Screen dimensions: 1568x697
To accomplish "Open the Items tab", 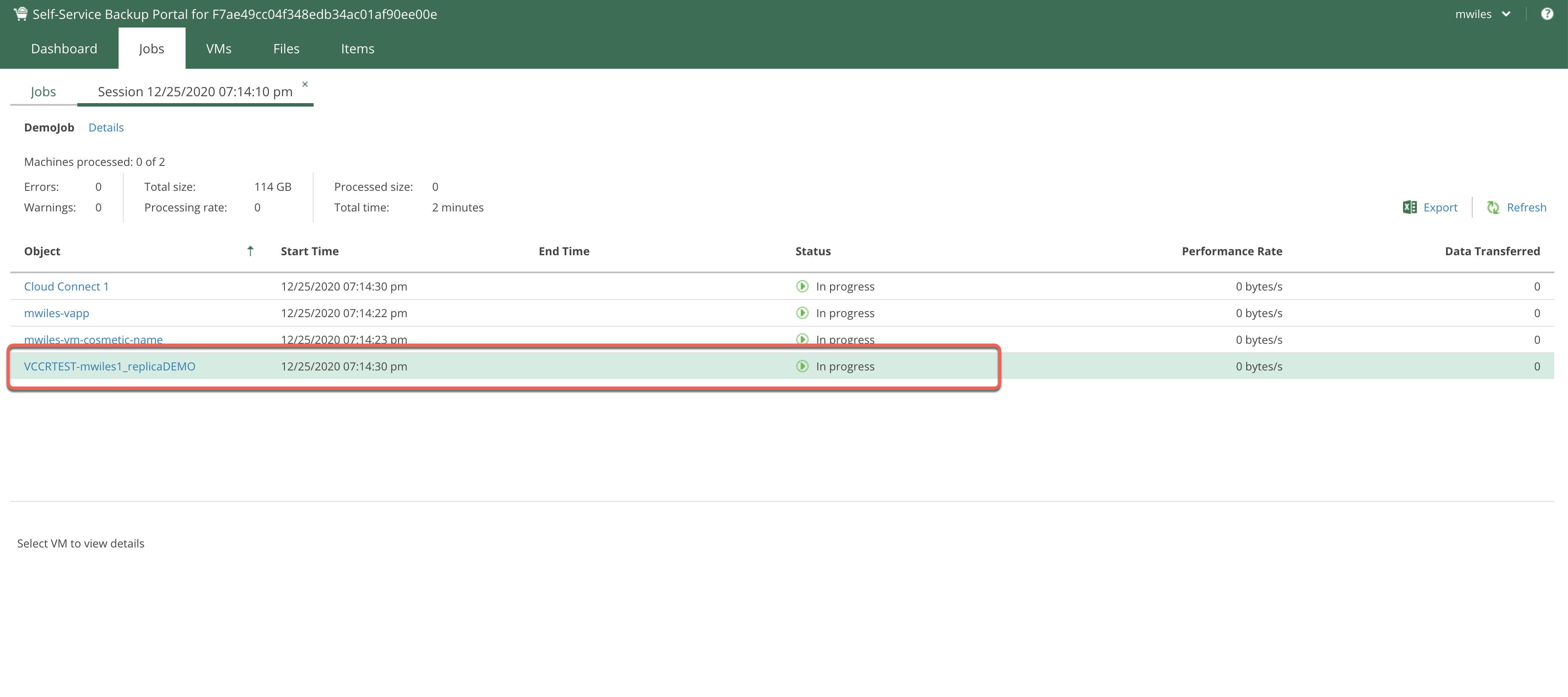I will 357,49.
